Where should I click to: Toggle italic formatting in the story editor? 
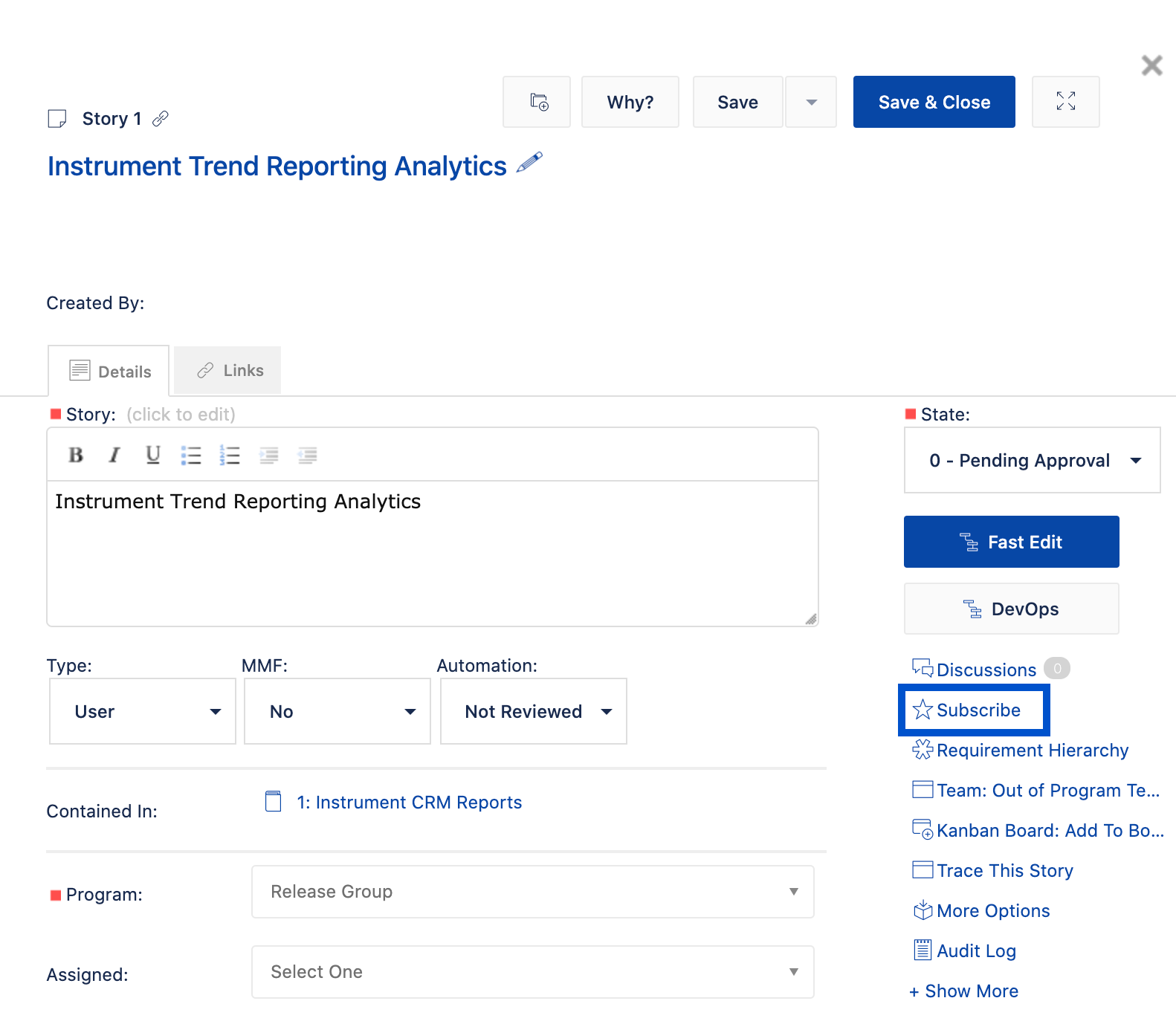tap(114, 455)
